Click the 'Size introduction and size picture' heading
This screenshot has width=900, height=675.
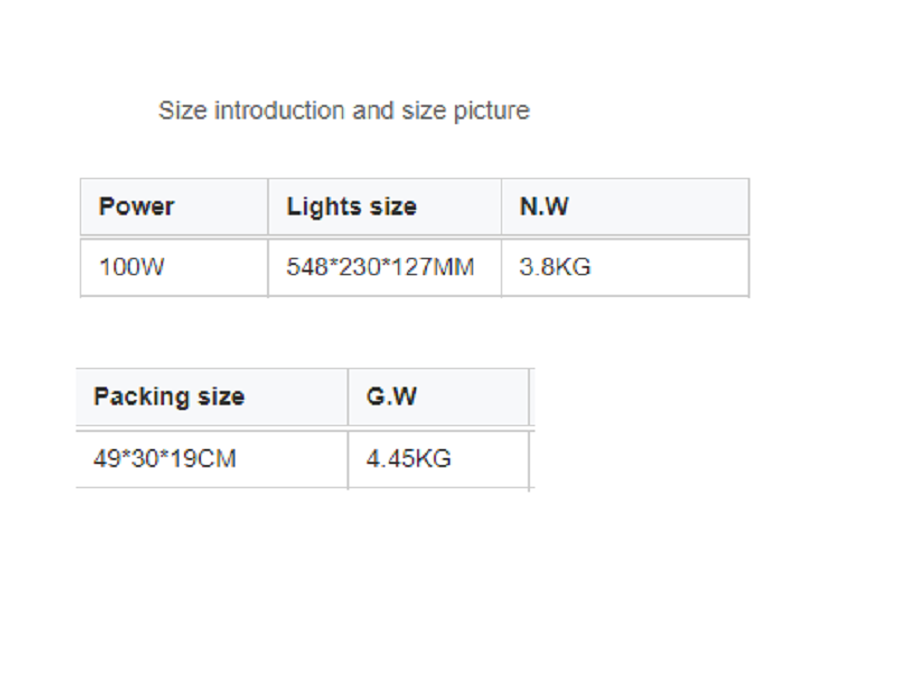pos(343,111)
